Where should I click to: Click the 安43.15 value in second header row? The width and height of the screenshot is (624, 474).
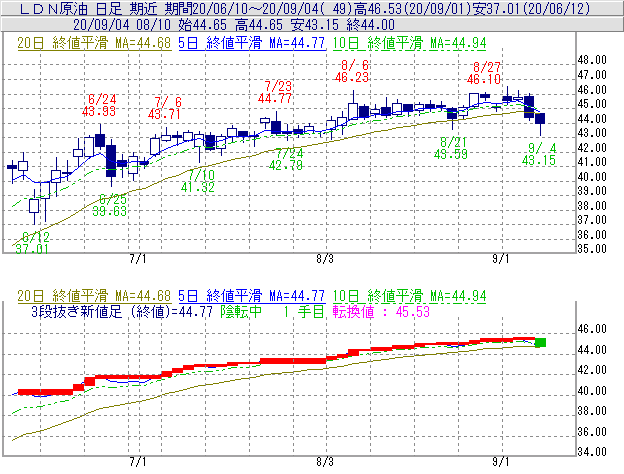(x=315, y=25)
